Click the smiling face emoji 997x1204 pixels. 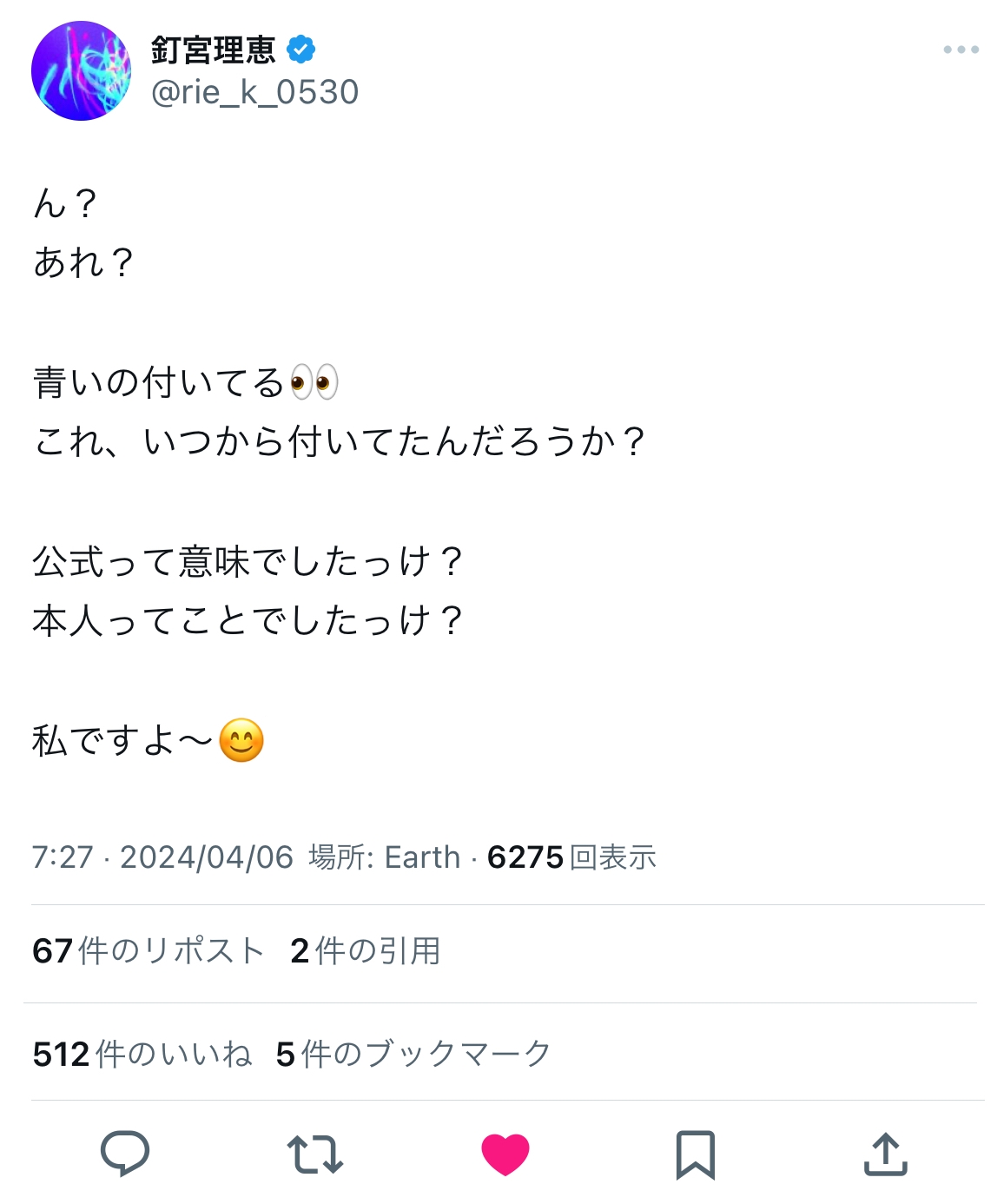[x=241, y=741]
